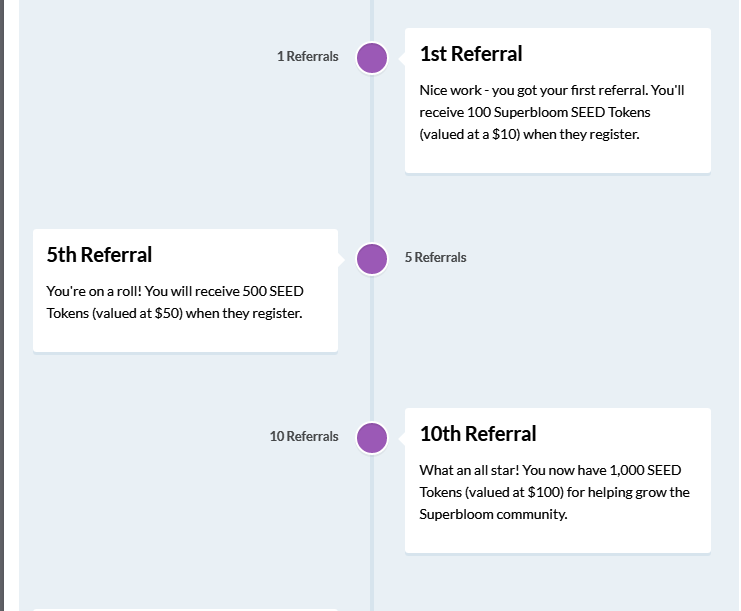Click the pointer arrow on 10th Referral card
741x611 pixels.
(402, 438)
